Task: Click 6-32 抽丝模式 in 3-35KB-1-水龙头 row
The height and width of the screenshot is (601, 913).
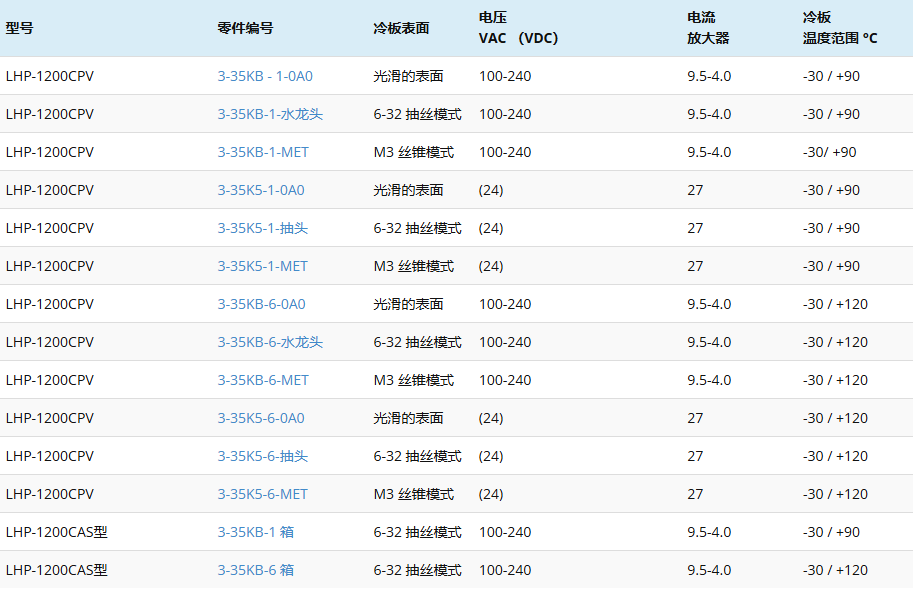Action: pos(417,114)
